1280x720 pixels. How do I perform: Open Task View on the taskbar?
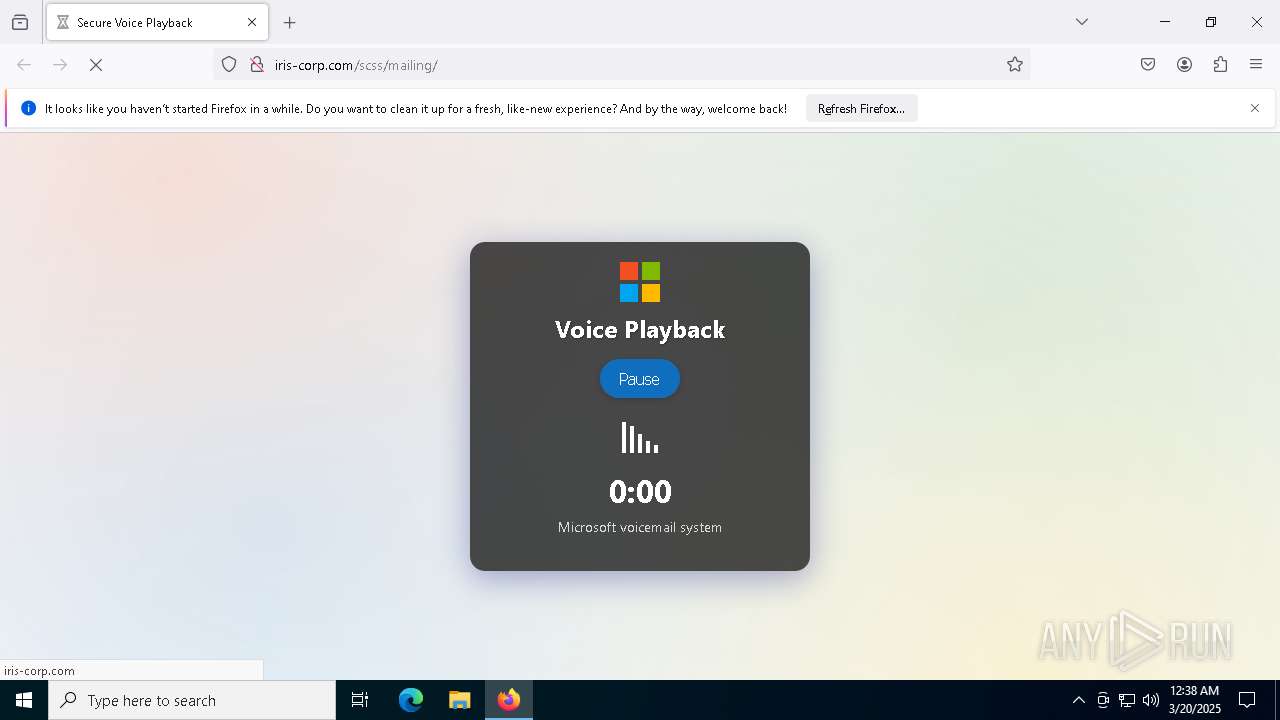click(360, 700)
